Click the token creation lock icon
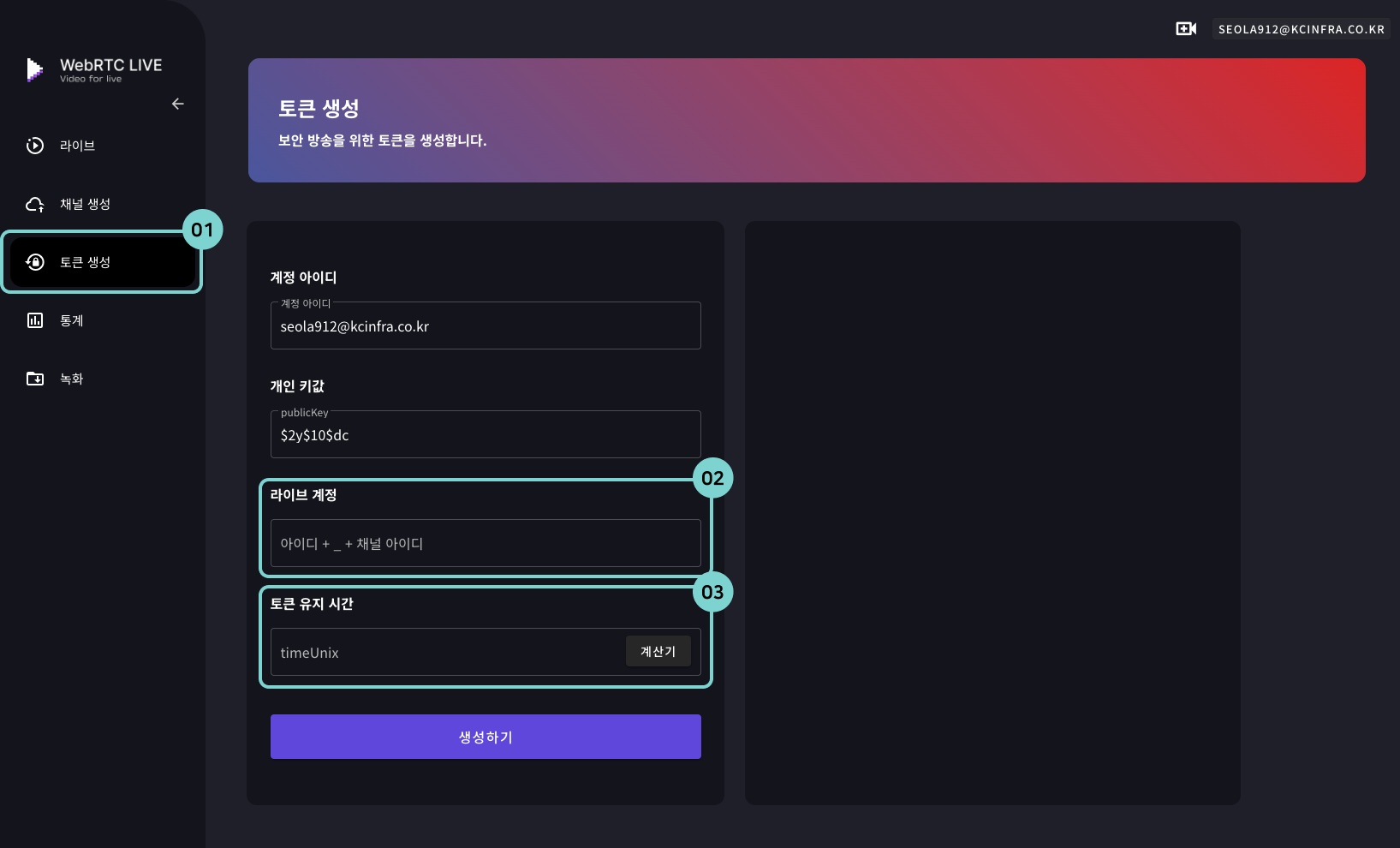 (35, 262)
